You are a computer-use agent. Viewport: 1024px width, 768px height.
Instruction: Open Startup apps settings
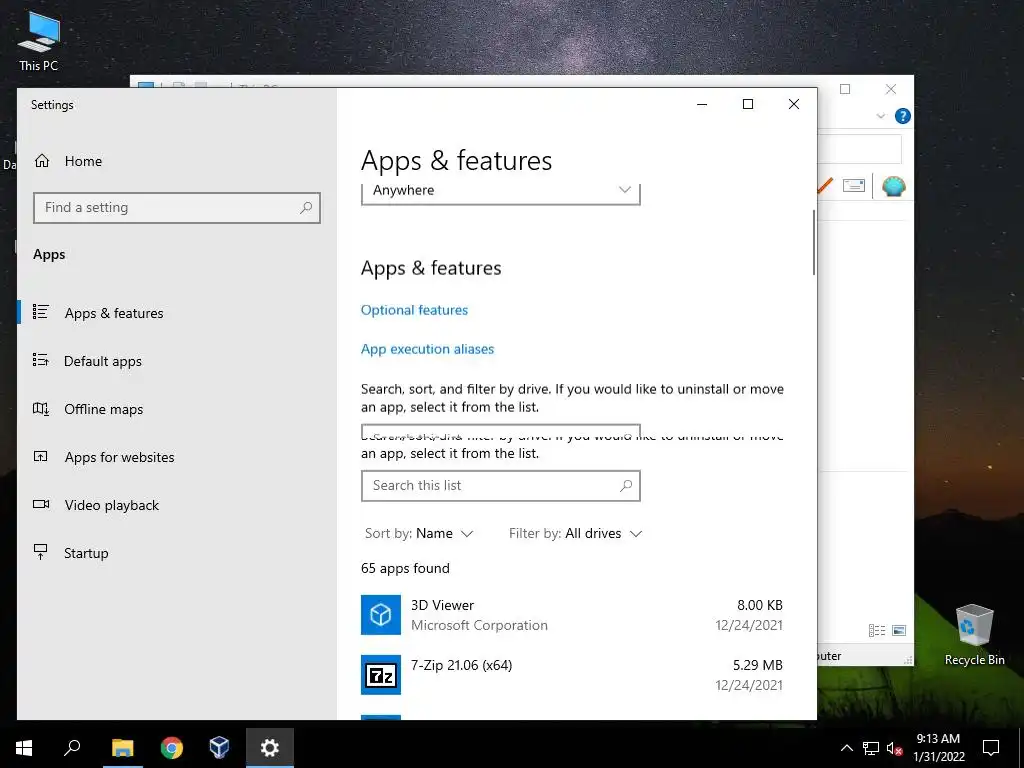click(x=86, y=553)
